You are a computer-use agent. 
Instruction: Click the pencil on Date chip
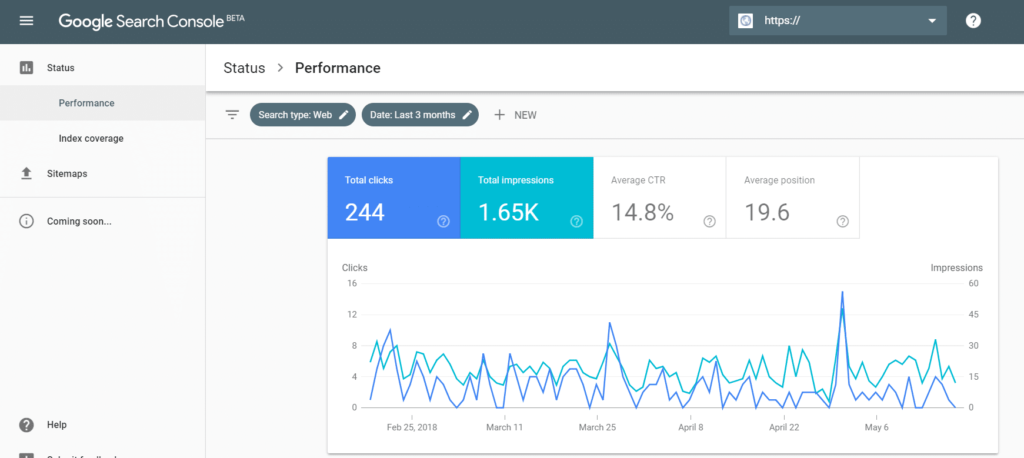(466, 115)
